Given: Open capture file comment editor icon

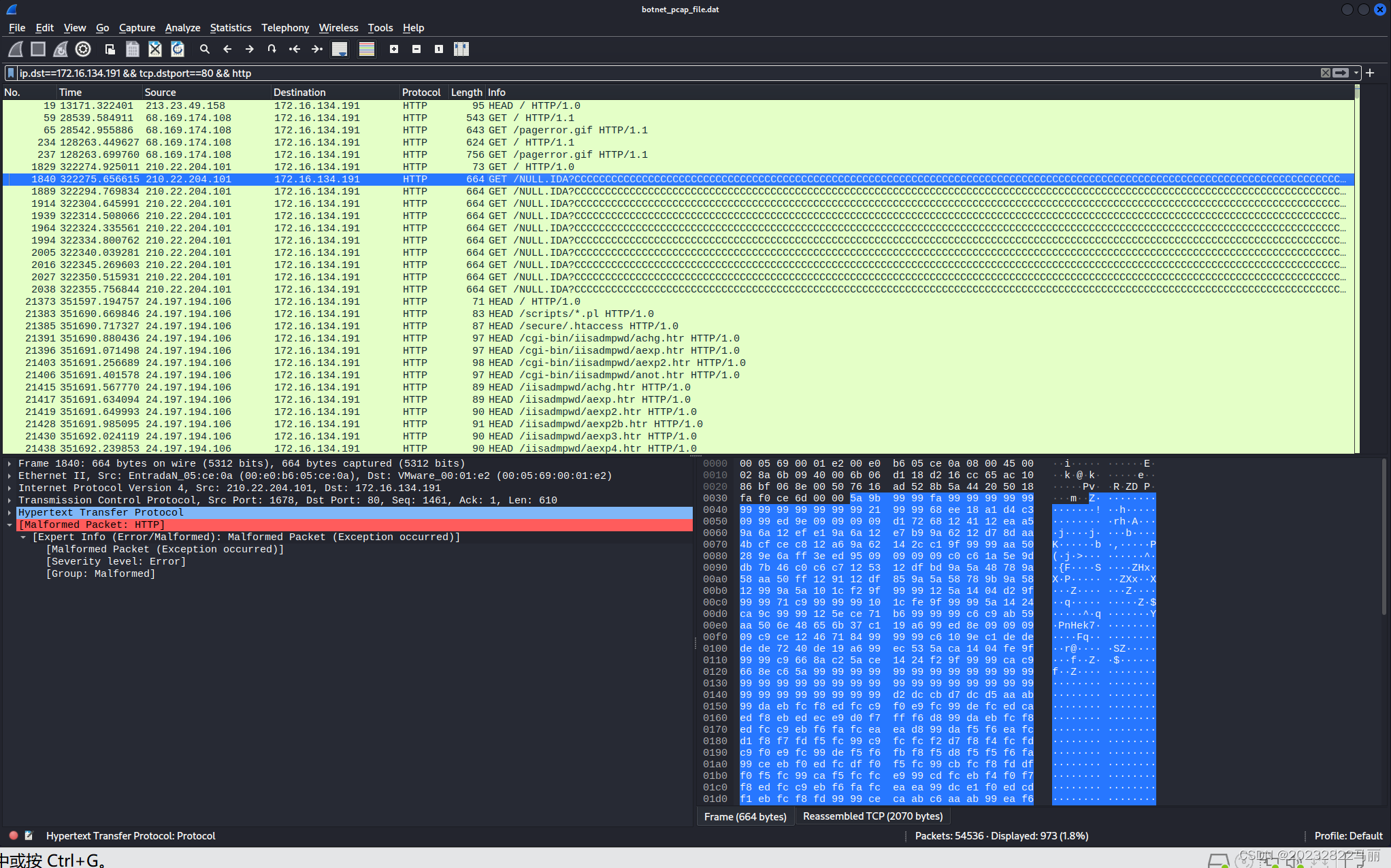Looking at the screenshot, I should pos(29,835).
